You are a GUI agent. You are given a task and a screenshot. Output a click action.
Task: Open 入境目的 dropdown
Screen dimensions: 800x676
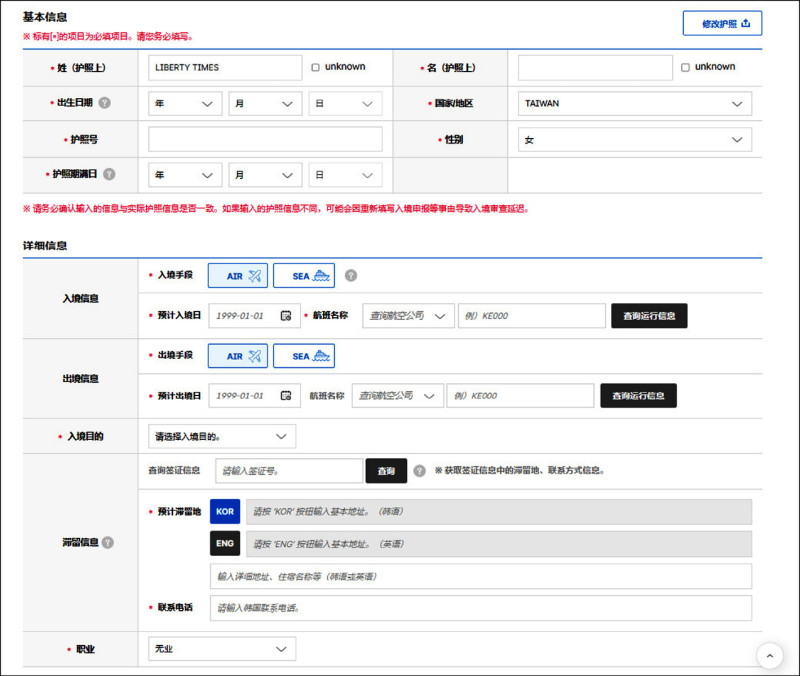(222, 436)
